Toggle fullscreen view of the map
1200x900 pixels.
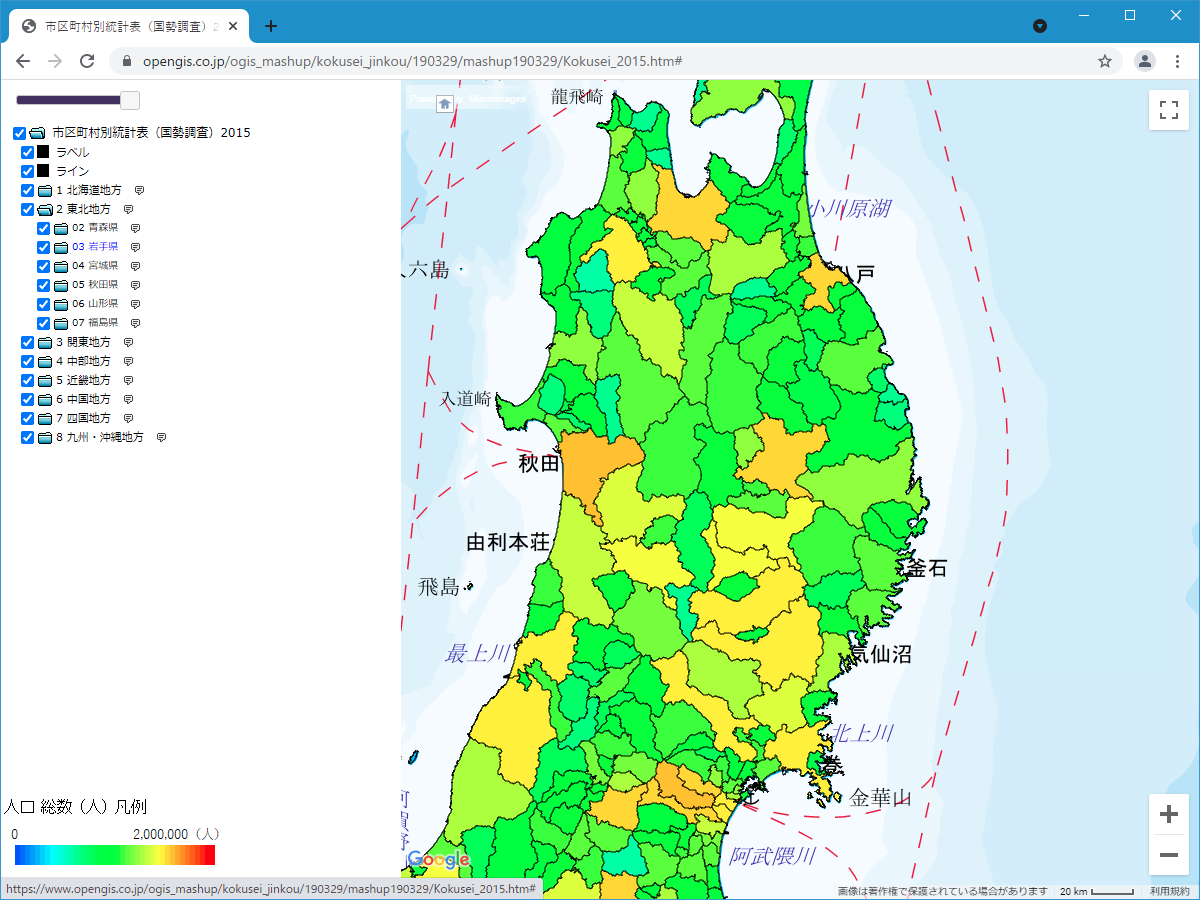pos(1168,109)
